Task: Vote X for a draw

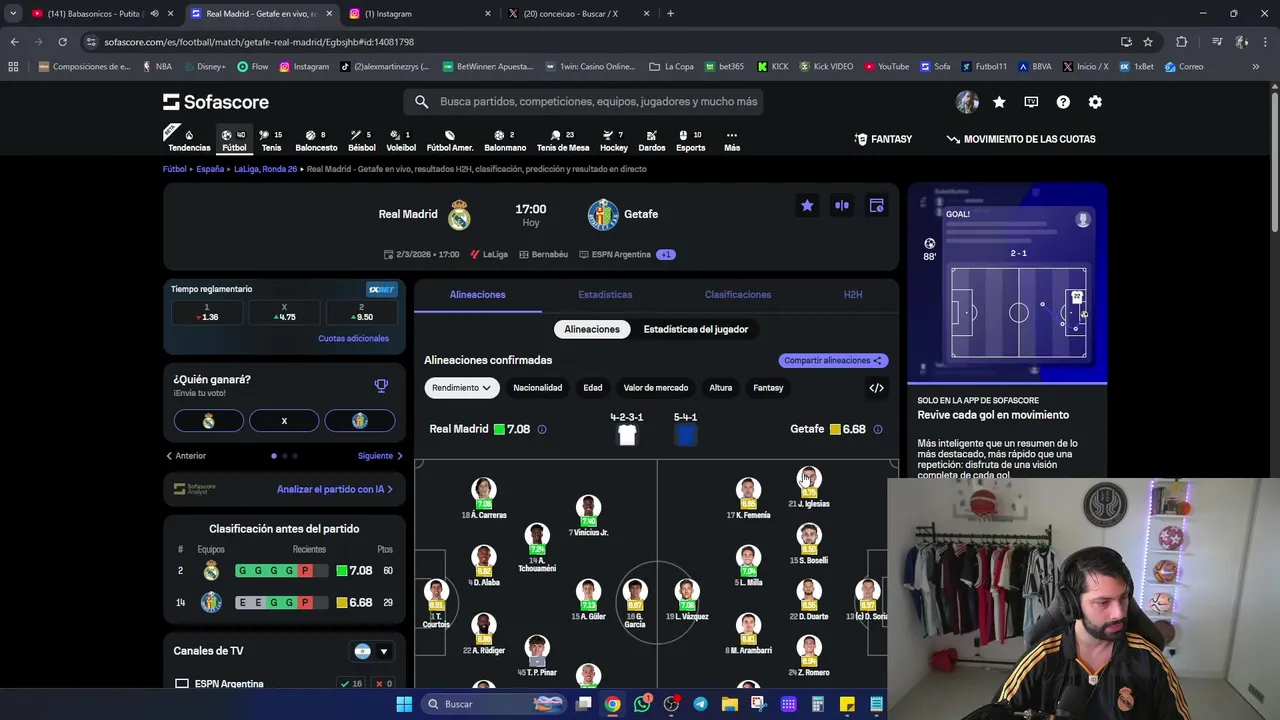Action: click(x=284, y=421)
